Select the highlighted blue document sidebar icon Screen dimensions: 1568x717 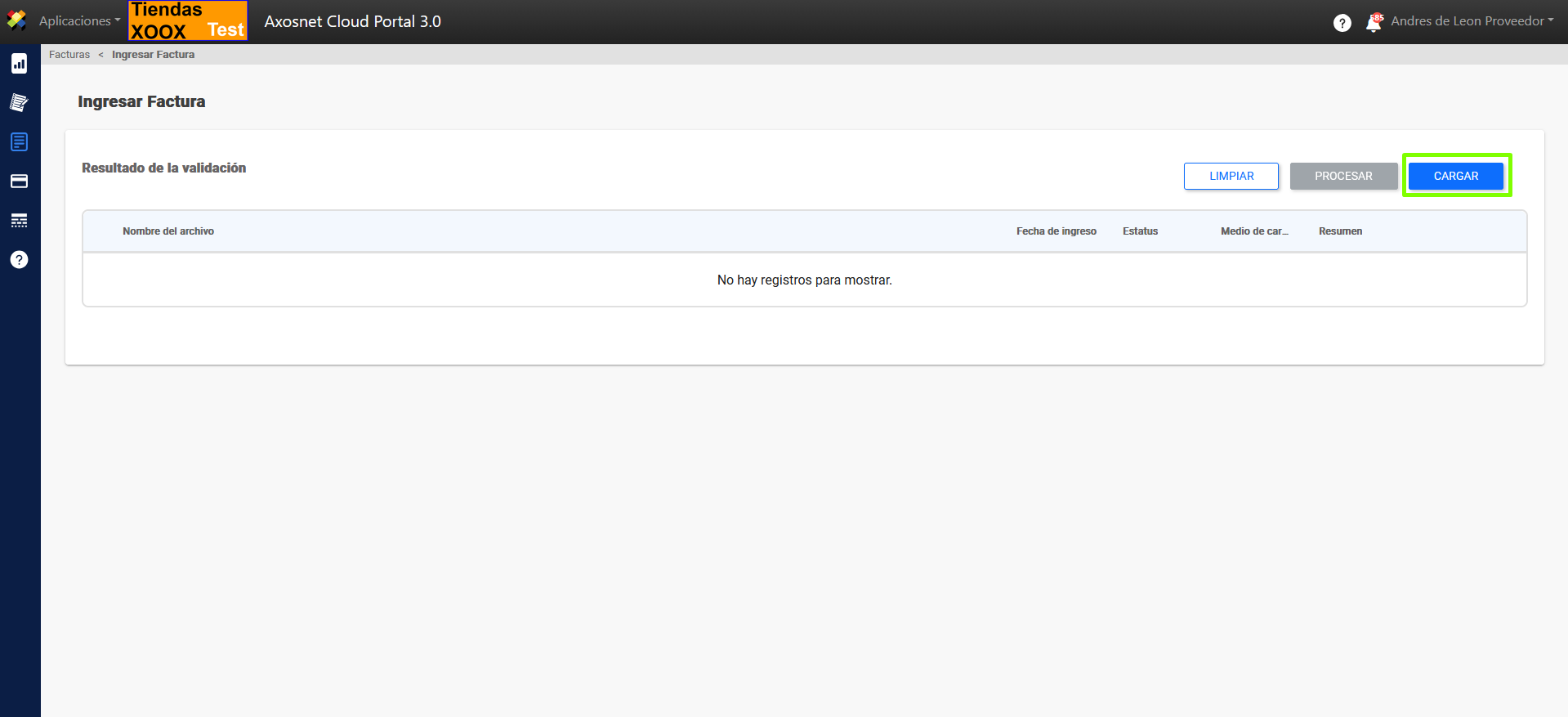click(x=19, y=142)
